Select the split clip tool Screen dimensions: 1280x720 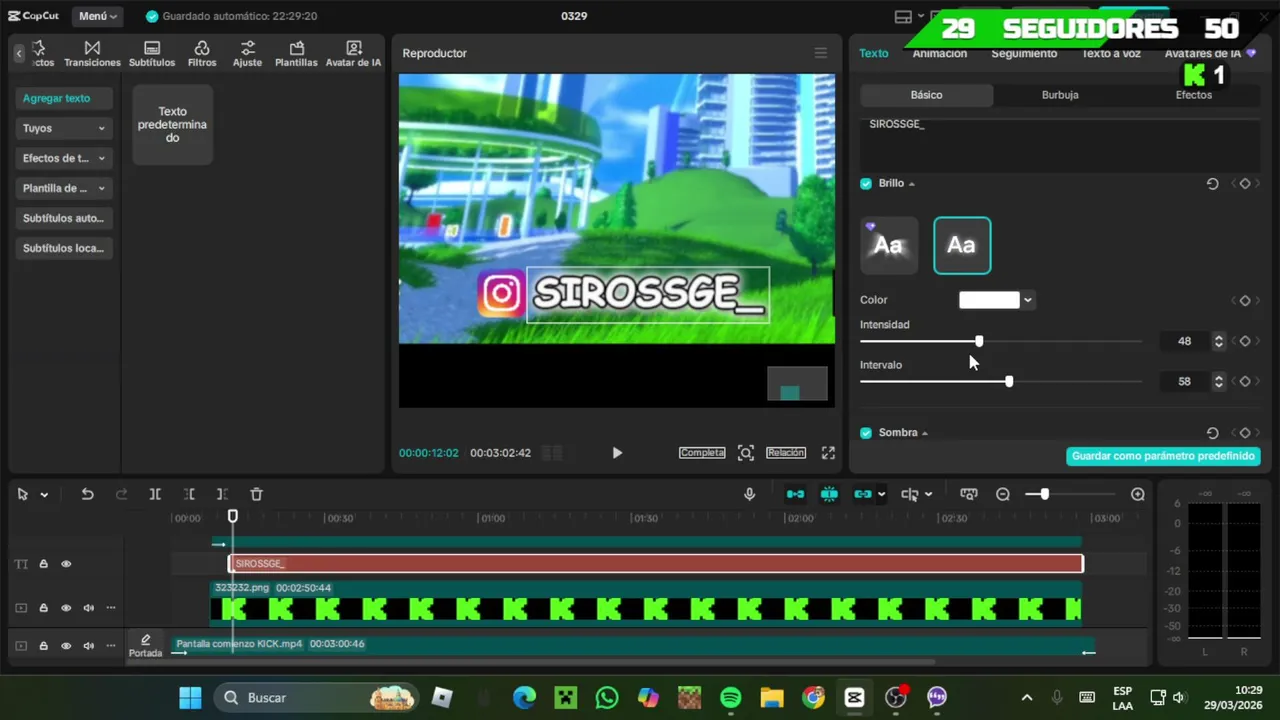(x=155, y=494)
